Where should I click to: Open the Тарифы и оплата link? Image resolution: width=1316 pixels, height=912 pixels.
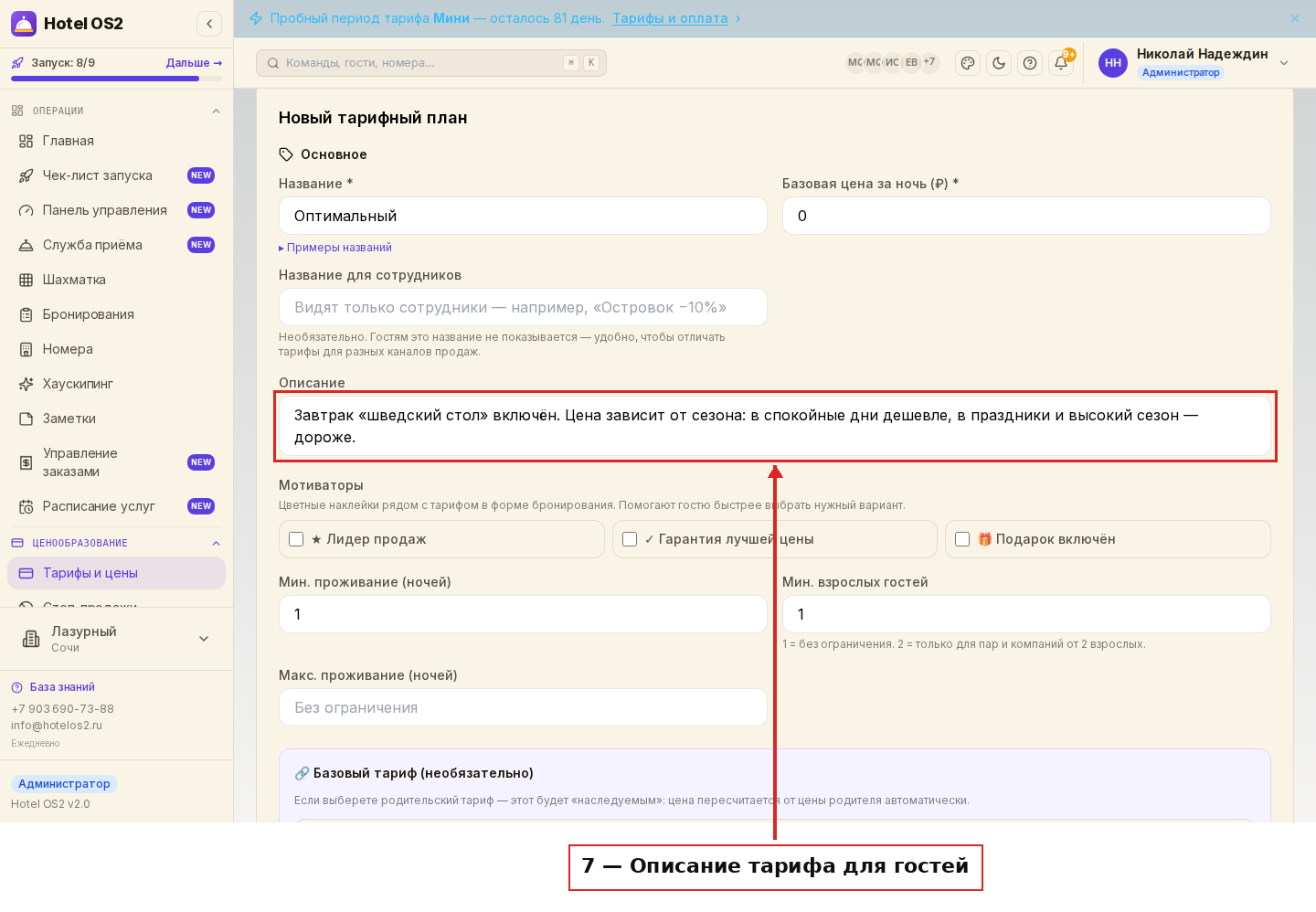(670, 18)
